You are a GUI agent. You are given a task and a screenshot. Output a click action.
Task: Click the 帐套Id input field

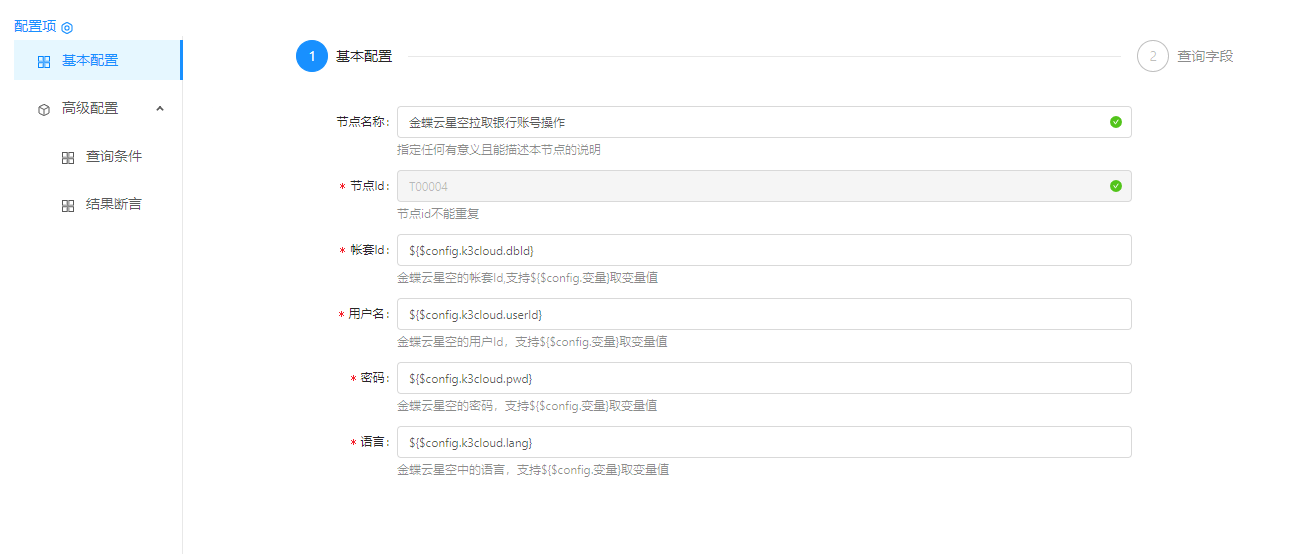[x=764, y=250]
